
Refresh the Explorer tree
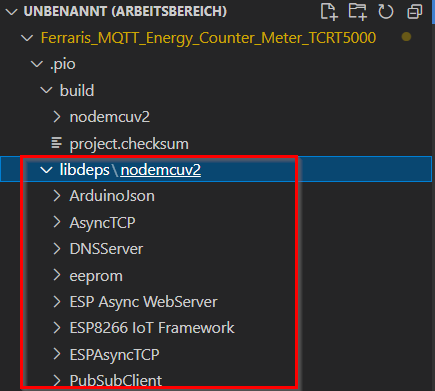pos(386,12)
